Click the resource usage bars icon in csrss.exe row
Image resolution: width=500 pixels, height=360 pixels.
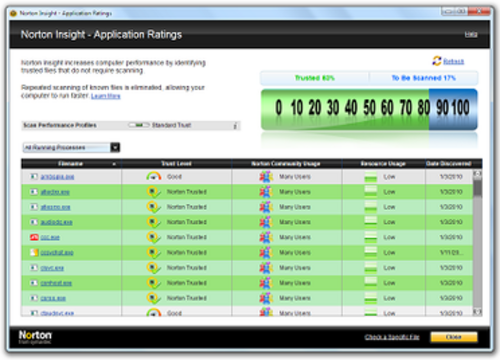371,298
